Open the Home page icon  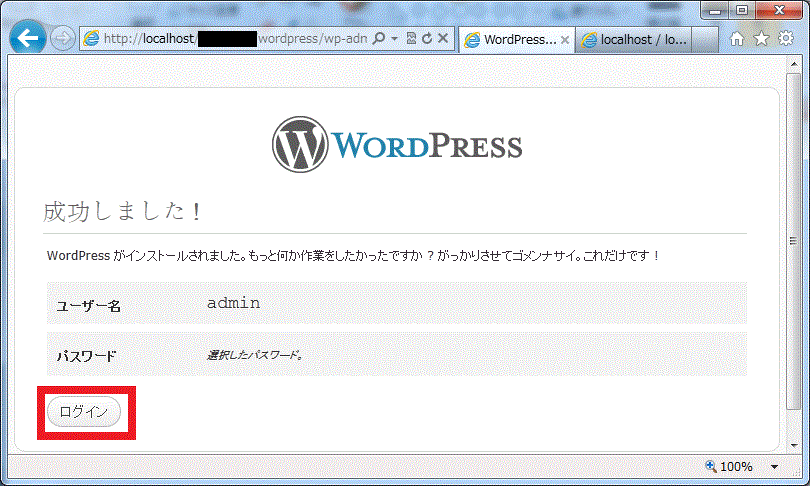click(738, 39)
